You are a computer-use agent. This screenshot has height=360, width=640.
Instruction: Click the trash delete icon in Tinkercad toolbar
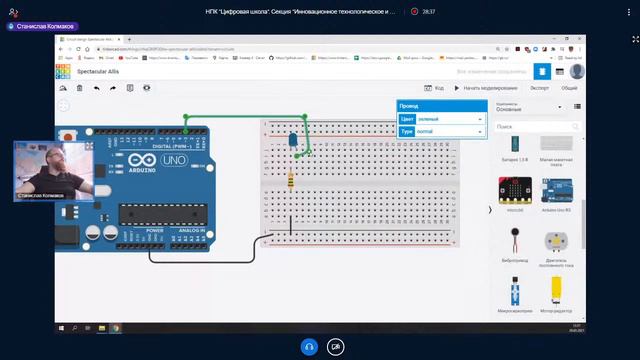[x=80, y=88]
